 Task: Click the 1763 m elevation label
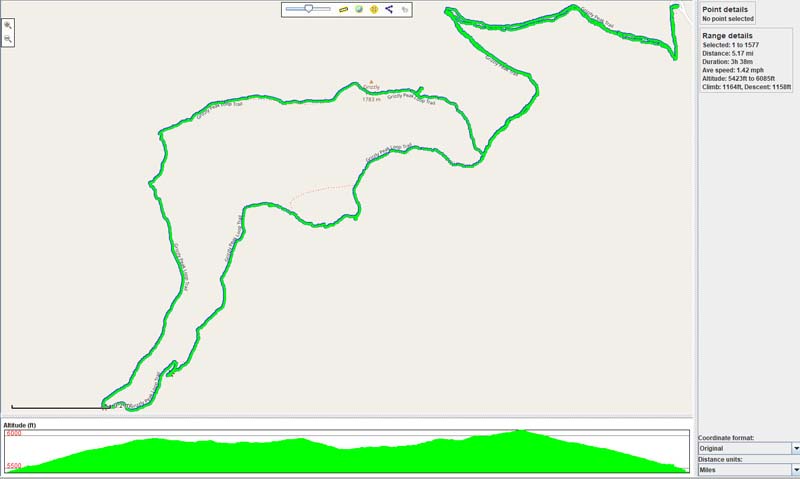371,99
